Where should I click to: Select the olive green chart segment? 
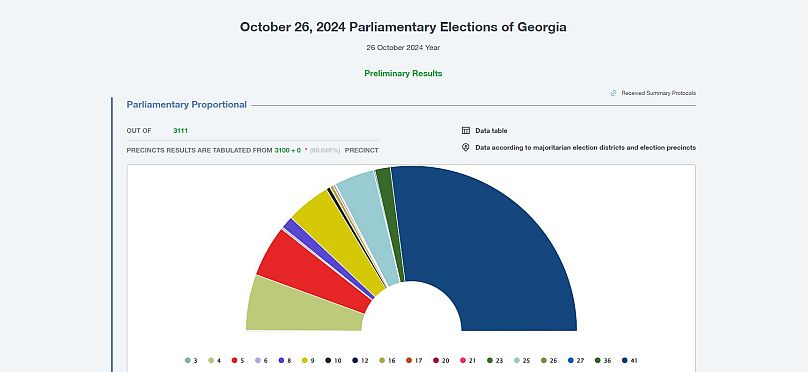click(x=304, y=307)
